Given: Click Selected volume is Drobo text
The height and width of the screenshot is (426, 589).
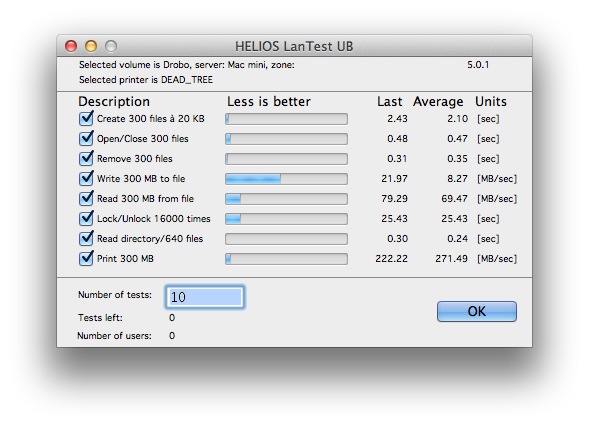Looking at the screenshot, I should (187, 65).
